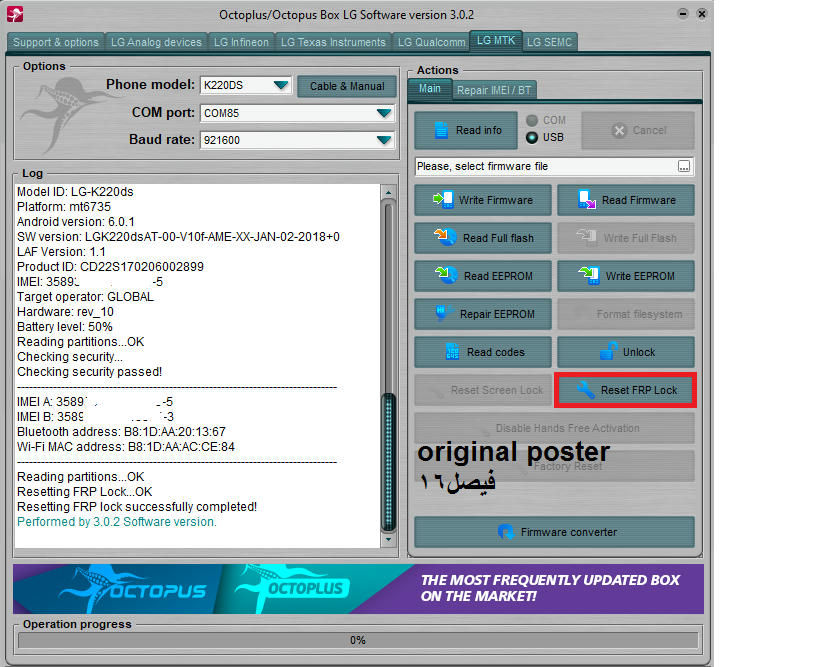Click the Repair EEPROM icon
The height and width of the screenshot is (667, 816).
click(444, 313)
